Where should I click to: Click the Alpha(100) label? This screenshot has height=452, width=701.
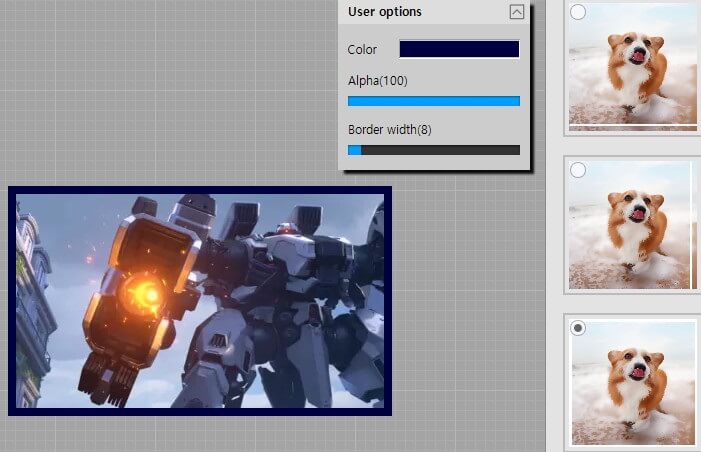pos(377,80)
